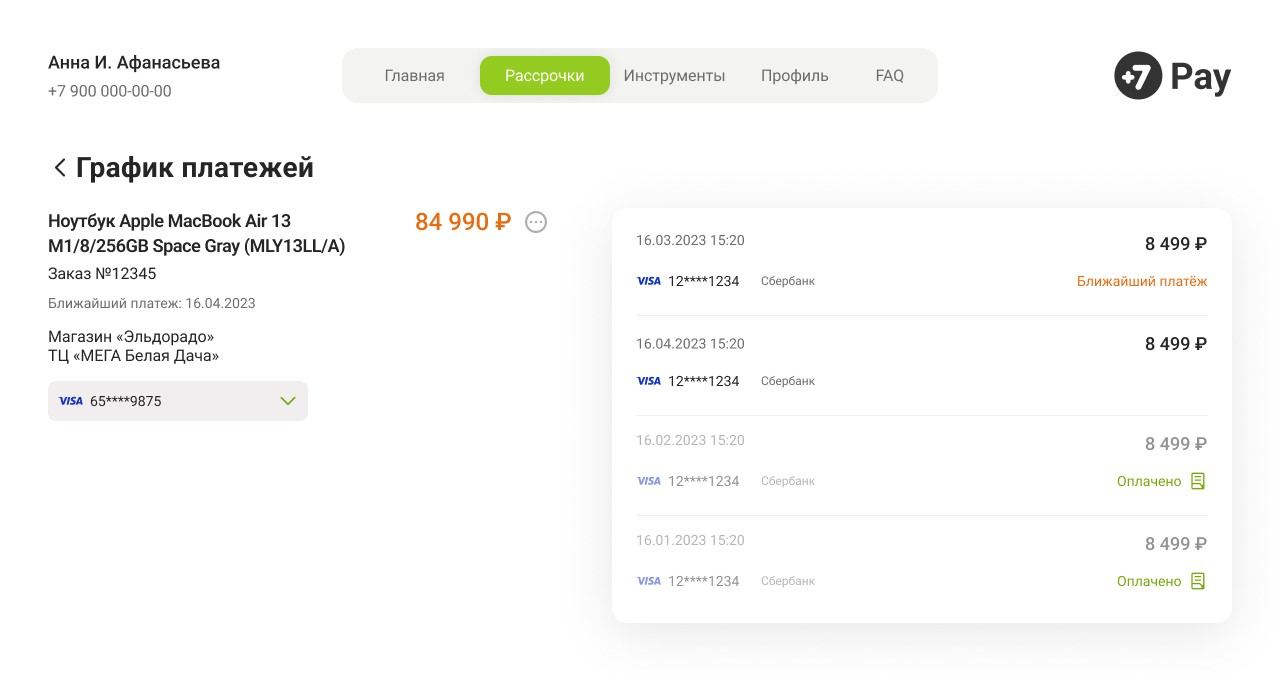Open the receipt for the 16.01.2023 payment
Screen dimensions: 1280x674
(1197, 581)
